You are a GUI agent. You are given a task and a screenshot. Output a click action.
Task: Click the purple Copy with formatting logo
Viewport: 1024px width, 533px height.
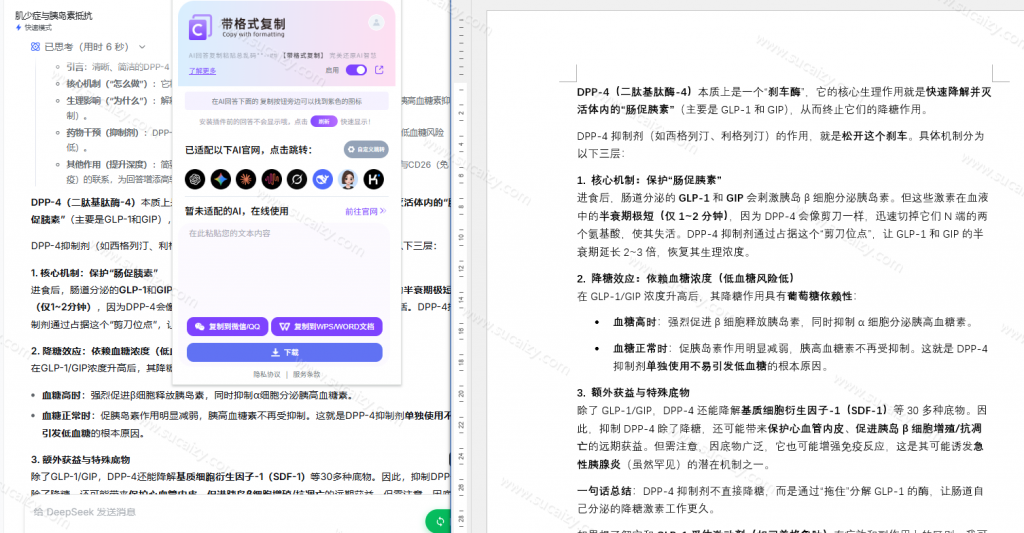[200, 28]
